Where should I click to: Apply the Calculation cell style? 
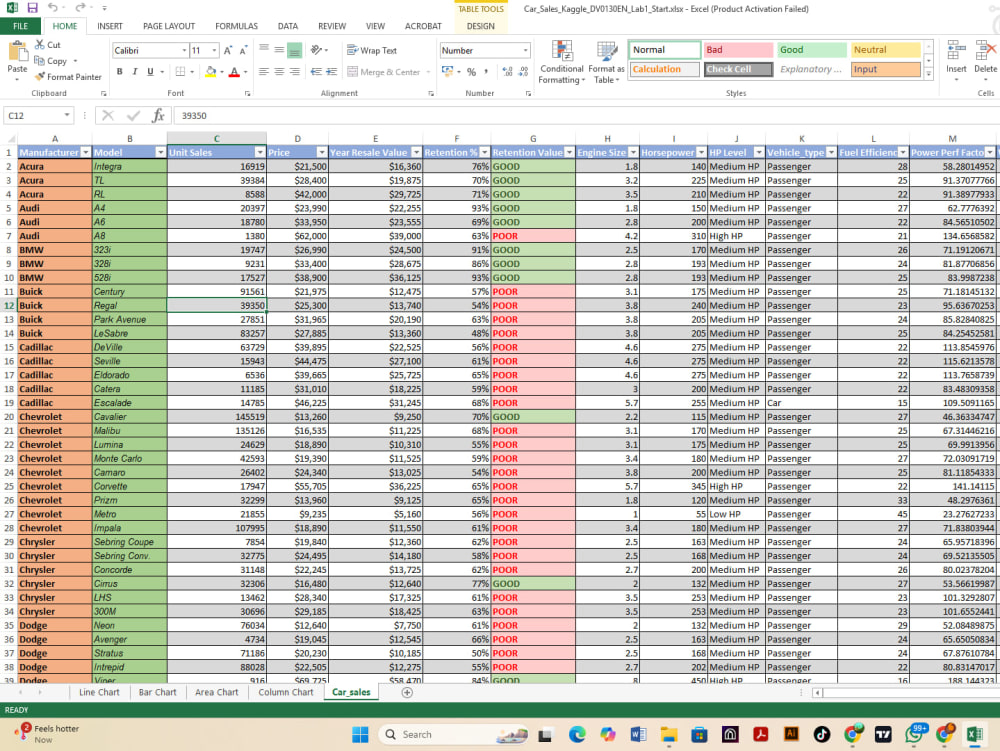pos(665,69)
